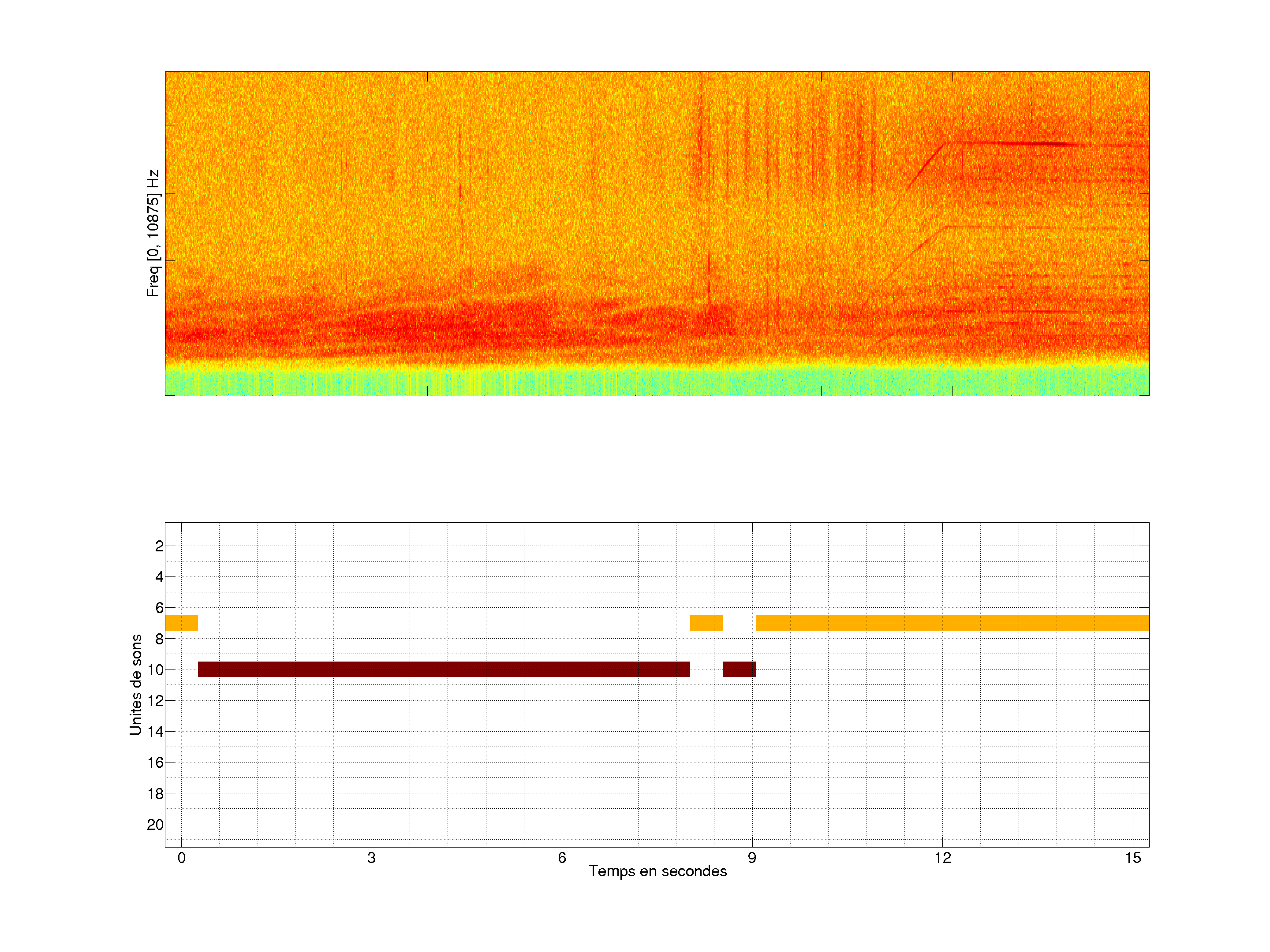The image size is (1270, 952).
Task: Click the x-axis tick label 9
Action: 752,858
